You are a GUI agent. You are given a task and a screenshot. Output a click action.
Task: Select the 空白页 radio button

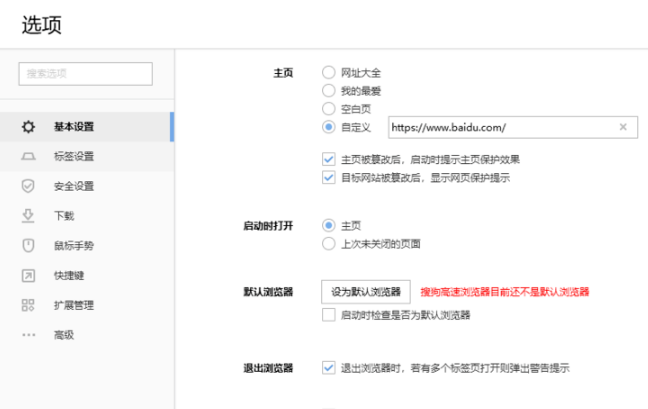click(x=328, y=109)
